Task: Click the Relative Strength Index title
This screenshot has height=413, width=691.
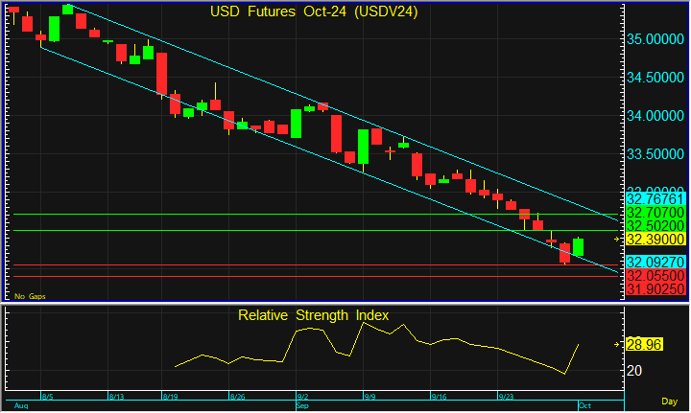Action: pos(313,315)
